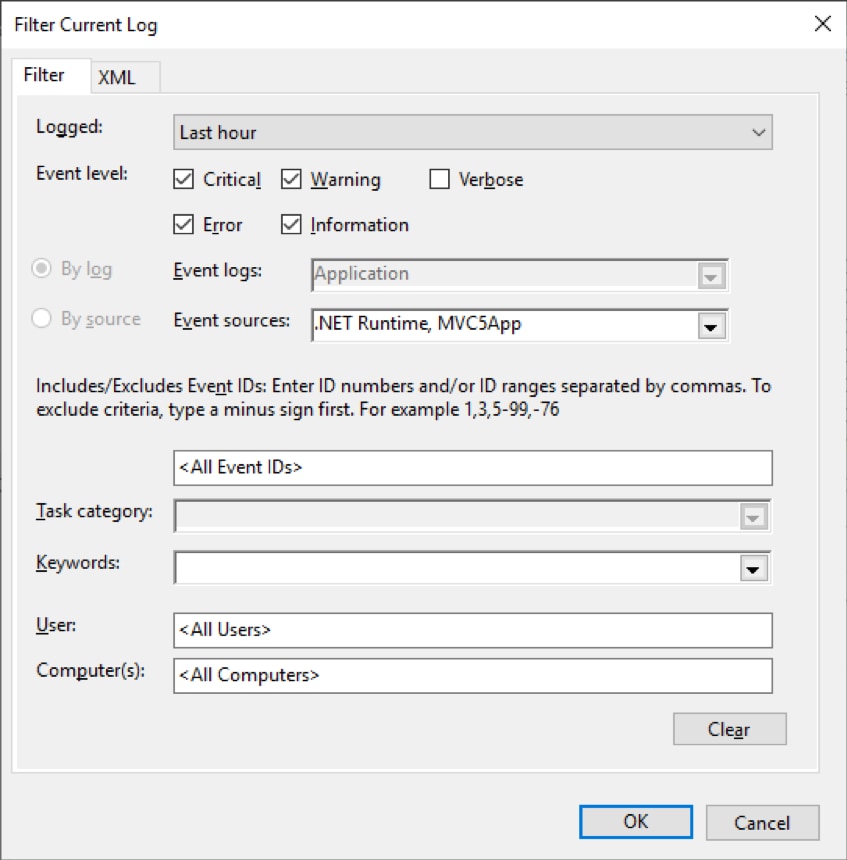Screen dimensions: 847x860
Task: Open the Task category dropdown arrow
Action: point(752,517)
